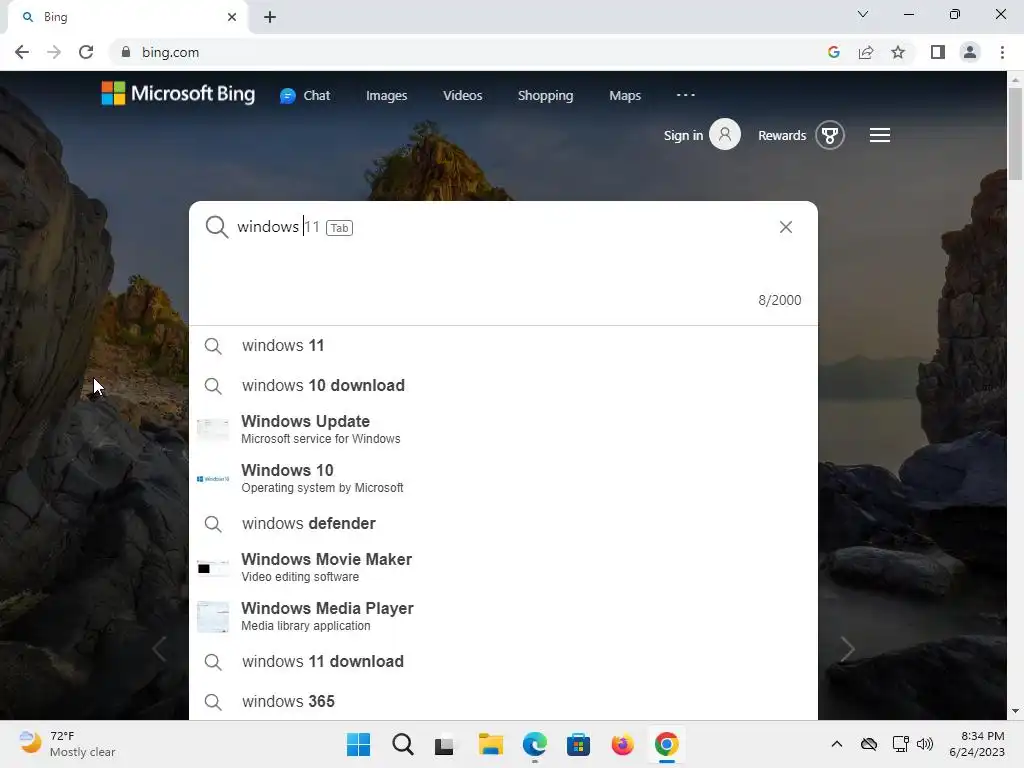Click the lock icon for site information
The height and width of the screenshot is (768, 1024).
coord(126,52)
